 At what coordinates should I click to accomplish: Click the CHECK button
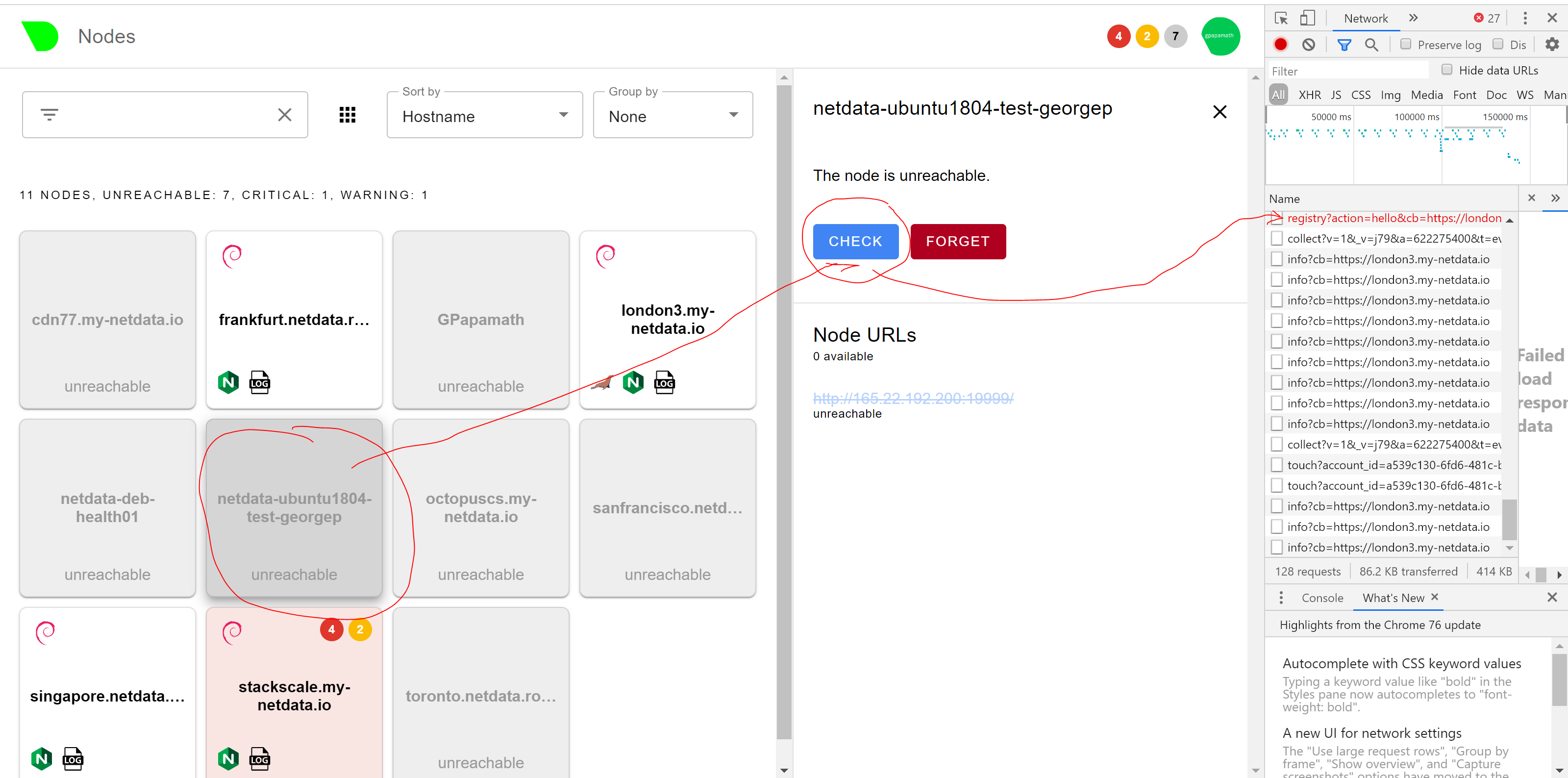coord(855,241)
